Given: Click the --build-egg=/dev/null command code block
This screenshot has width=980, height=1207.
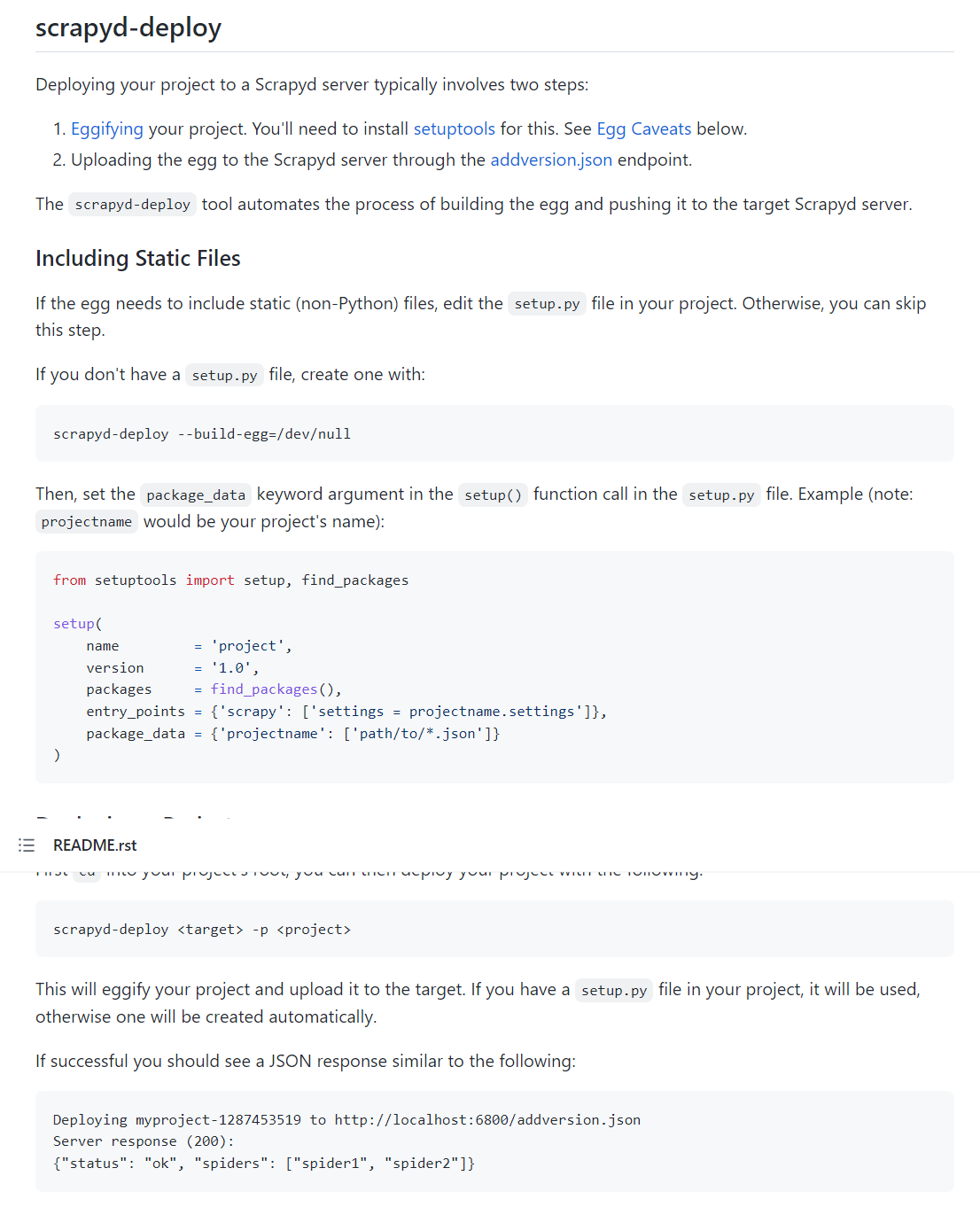Looking at the screenshot, I should pos(202,434).
